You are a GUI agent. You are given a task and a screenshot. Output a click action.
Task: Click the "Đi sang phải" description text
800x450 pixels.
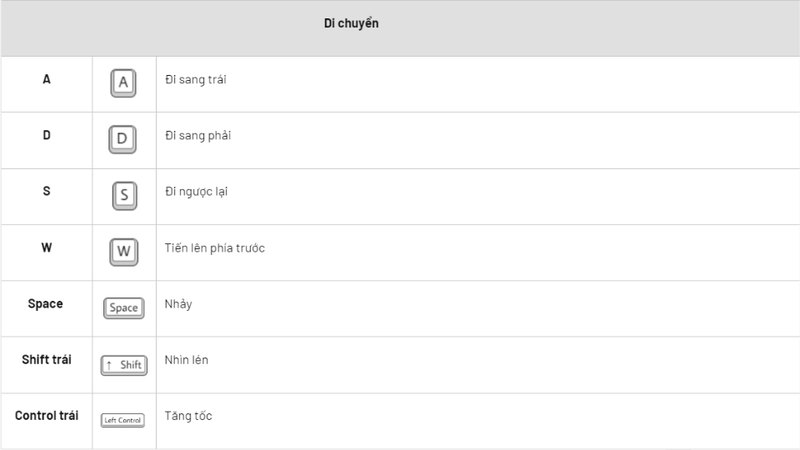point(198,135)
